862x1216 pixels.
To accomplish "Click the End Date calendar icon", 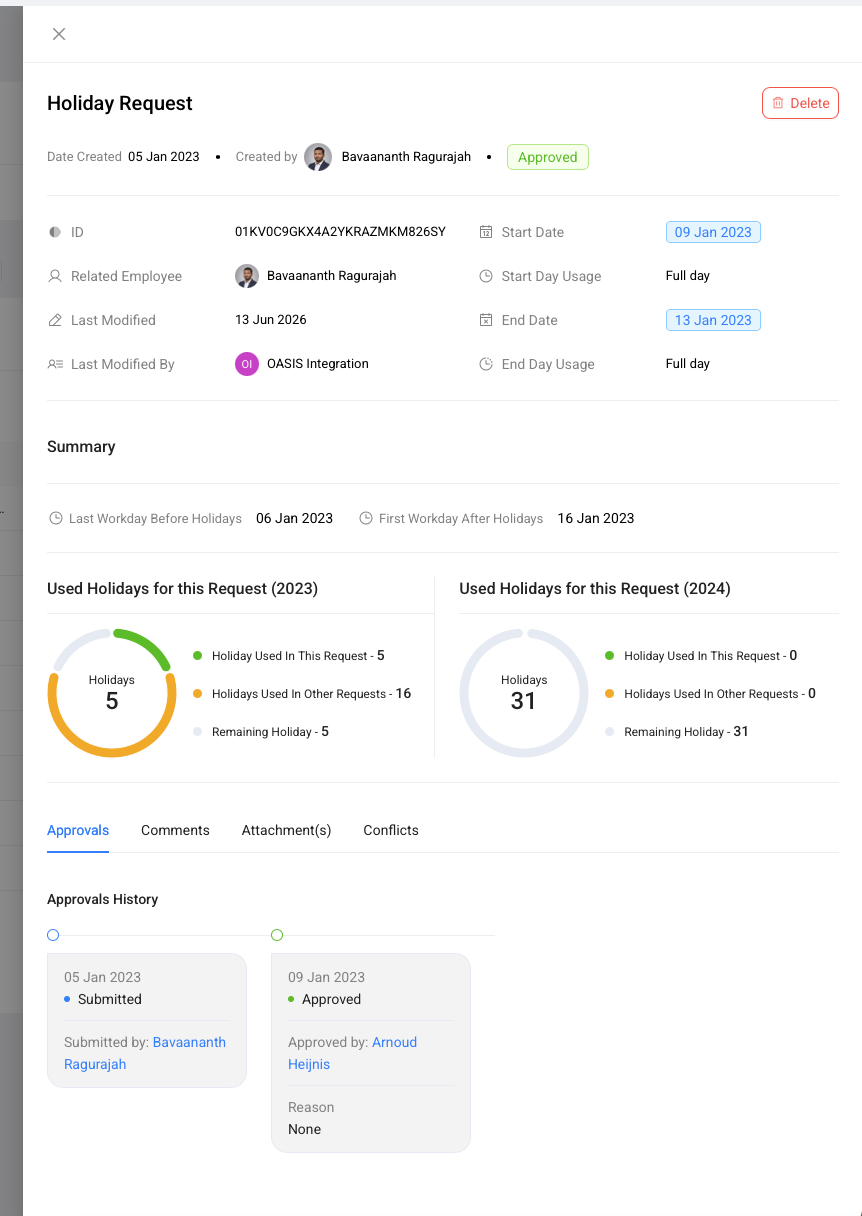I will [486, 320].
